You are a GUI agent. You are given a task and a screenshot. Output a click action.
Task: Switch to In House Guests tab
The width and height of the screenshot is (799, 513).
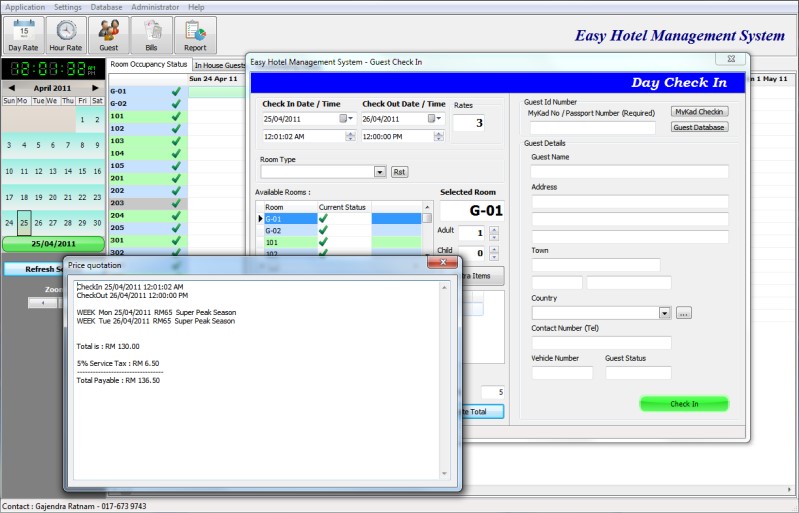pyautogui.click(x=219, y=65)
